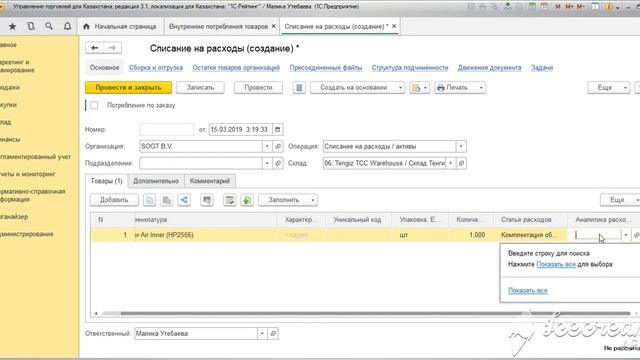Screen dimensions: 640x360
Task: Click the search magnifier icon
Action: tap(49, 26)
